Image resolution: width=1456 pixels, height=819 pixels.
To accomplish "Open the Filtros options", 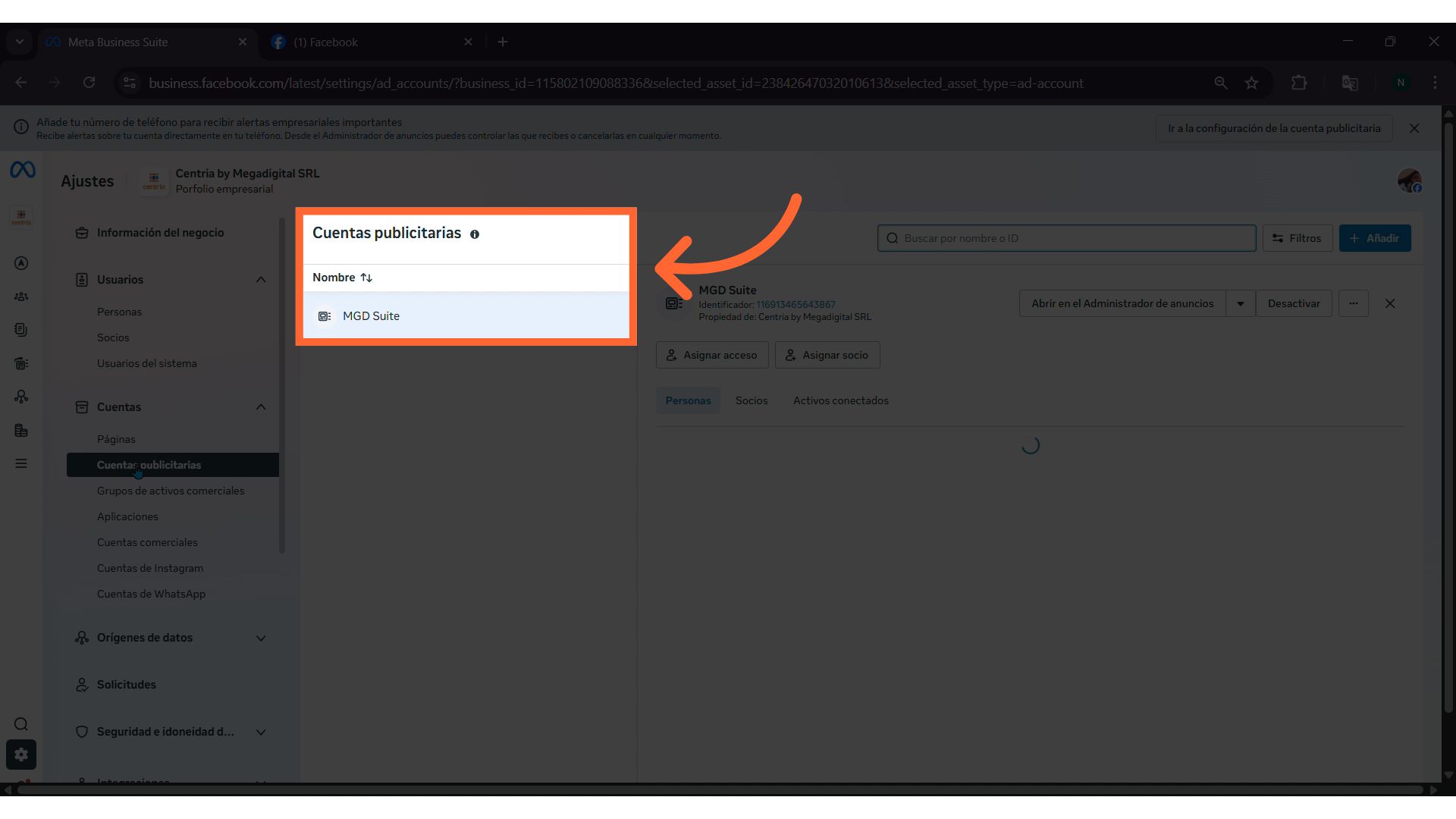I will pyautogui.click(x=1298, y=238).
